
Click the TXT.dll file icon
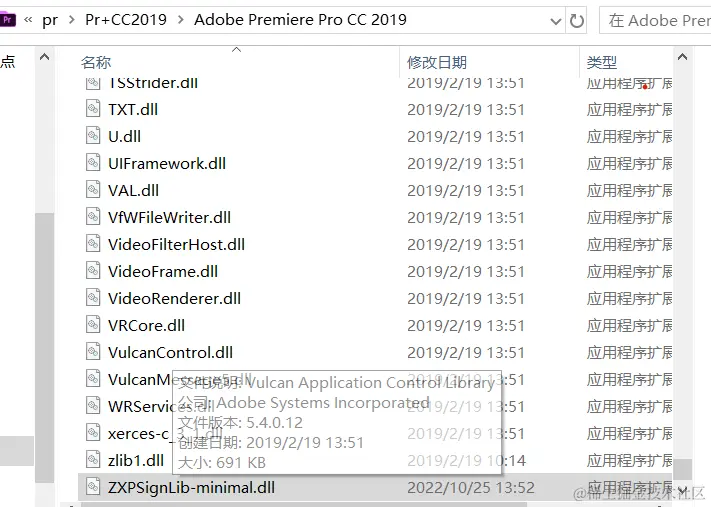tap(93, 109)
